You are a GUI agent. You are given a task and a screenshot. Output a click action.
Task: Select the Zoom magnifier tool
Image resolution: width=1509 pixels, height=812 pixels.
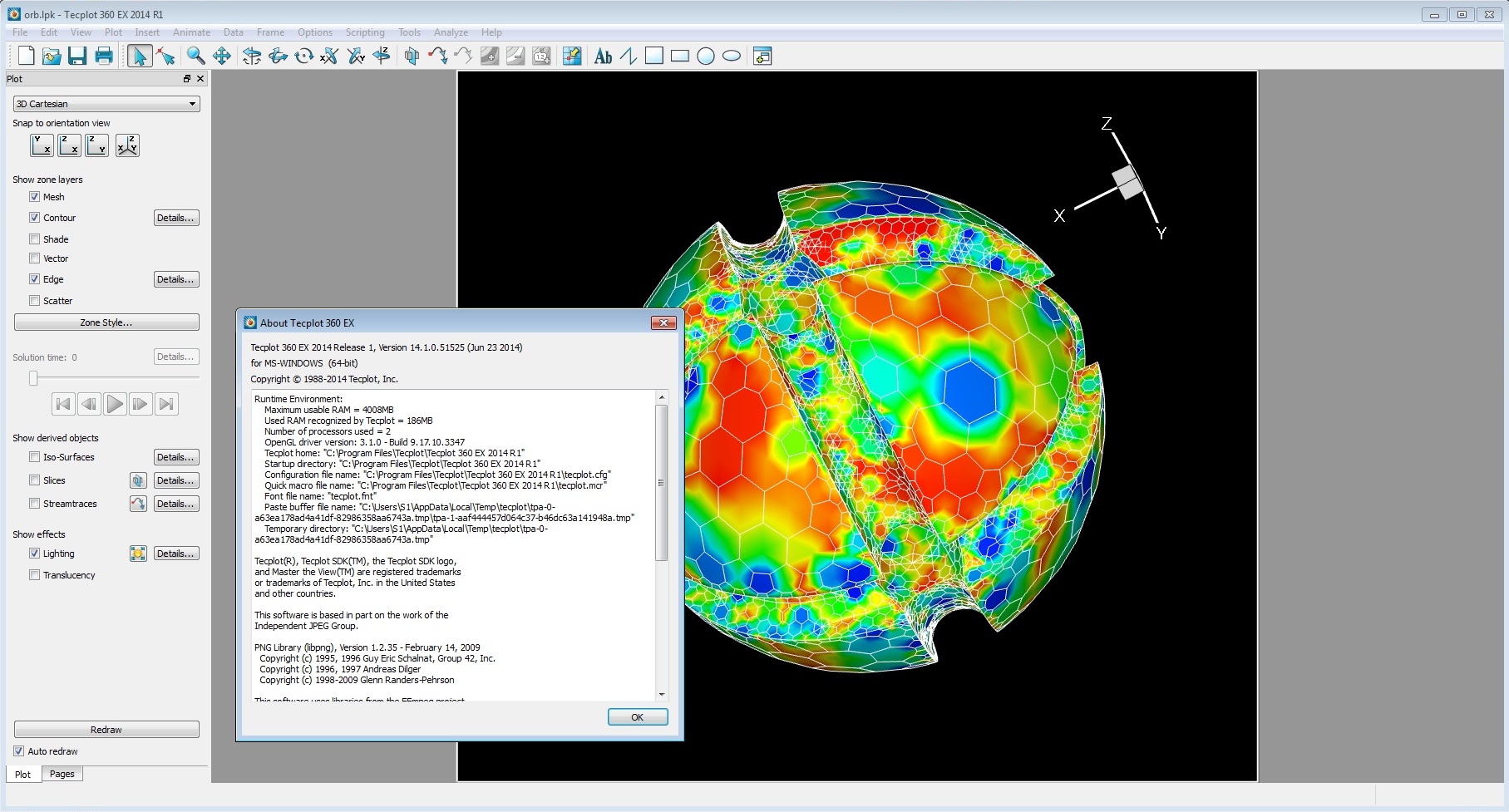coord(195,56)
